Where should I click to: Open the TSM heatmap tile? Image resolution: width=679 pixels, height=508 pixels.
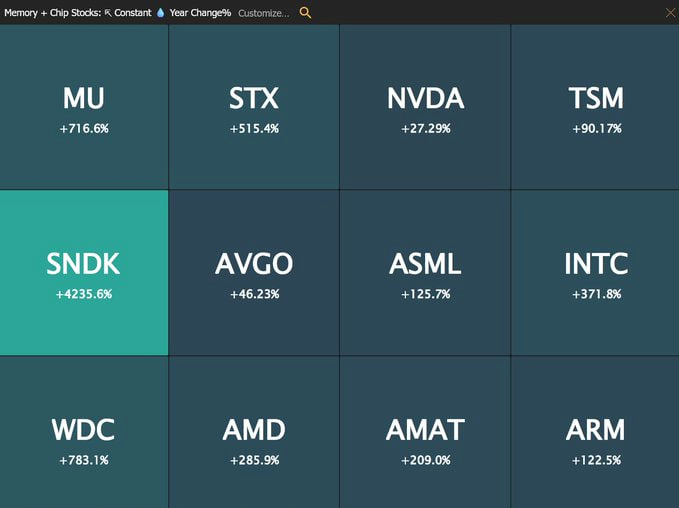pyautogui.click(x=595, y=107)
